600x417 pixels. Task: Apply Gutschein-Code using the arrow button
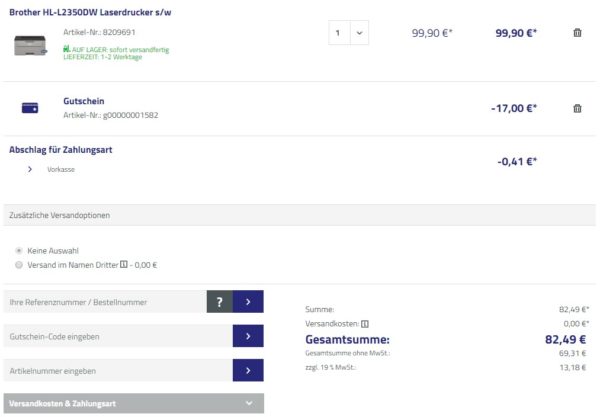(248, 337)
